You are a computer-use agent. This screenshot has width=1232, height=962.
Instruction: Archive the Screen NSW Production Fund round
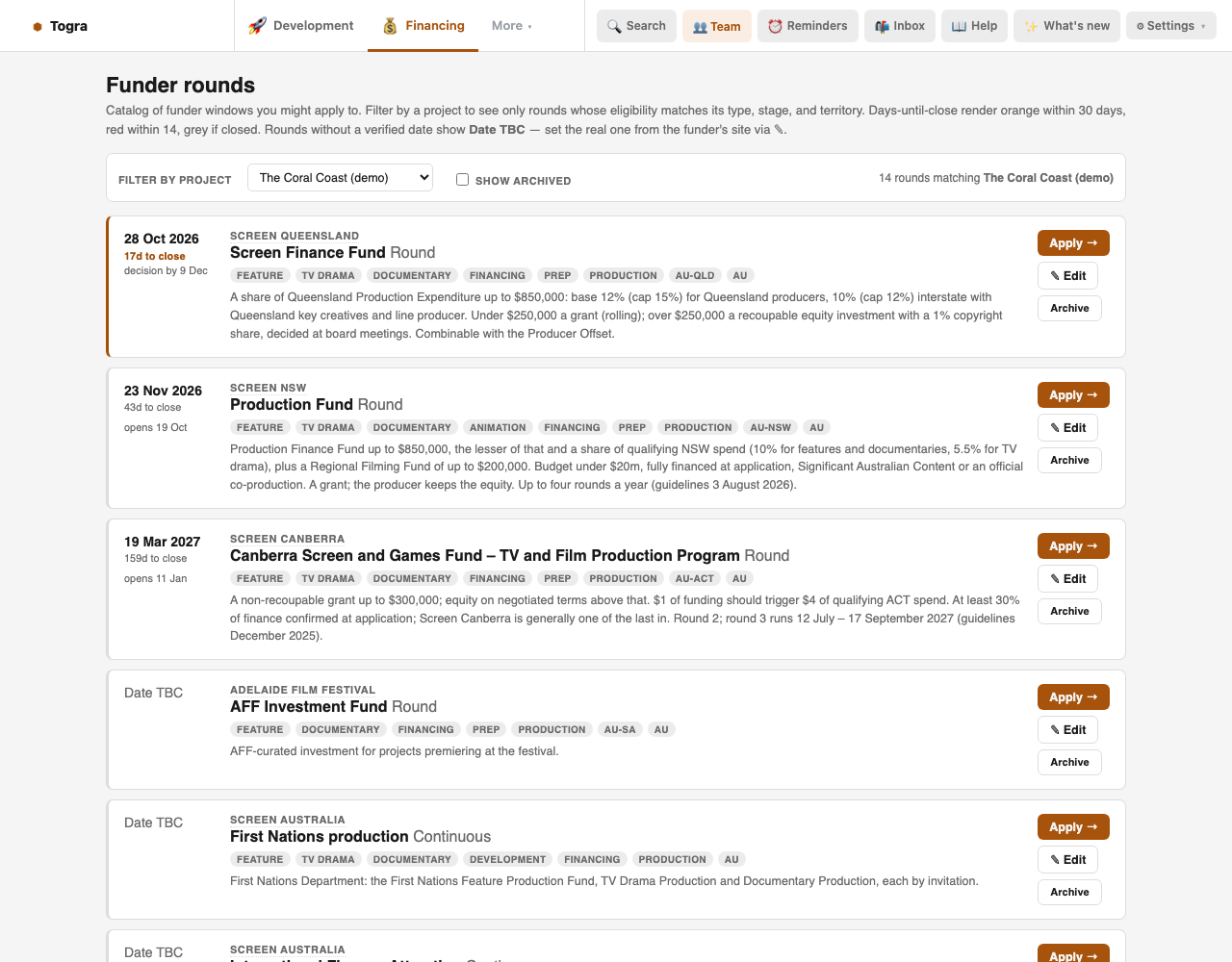(1069, 460)
